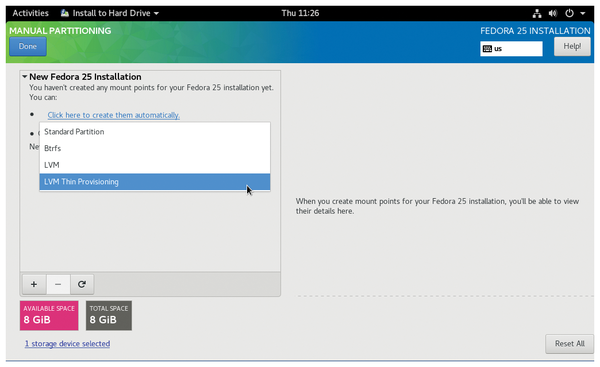Click the Thu 11:26 clock in top bar
600x367 pixels.
click(x=300, y=13)
